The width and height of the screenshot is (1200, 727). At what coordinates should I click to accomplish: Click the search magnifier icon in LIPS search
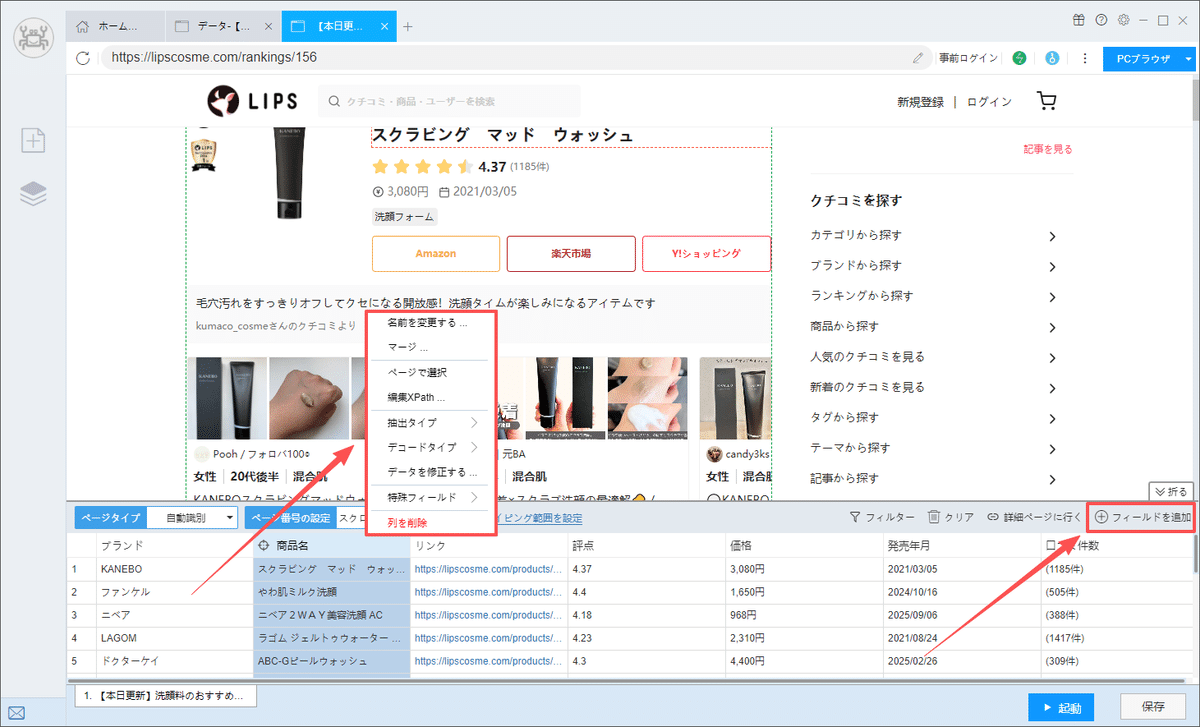point(334,101)
